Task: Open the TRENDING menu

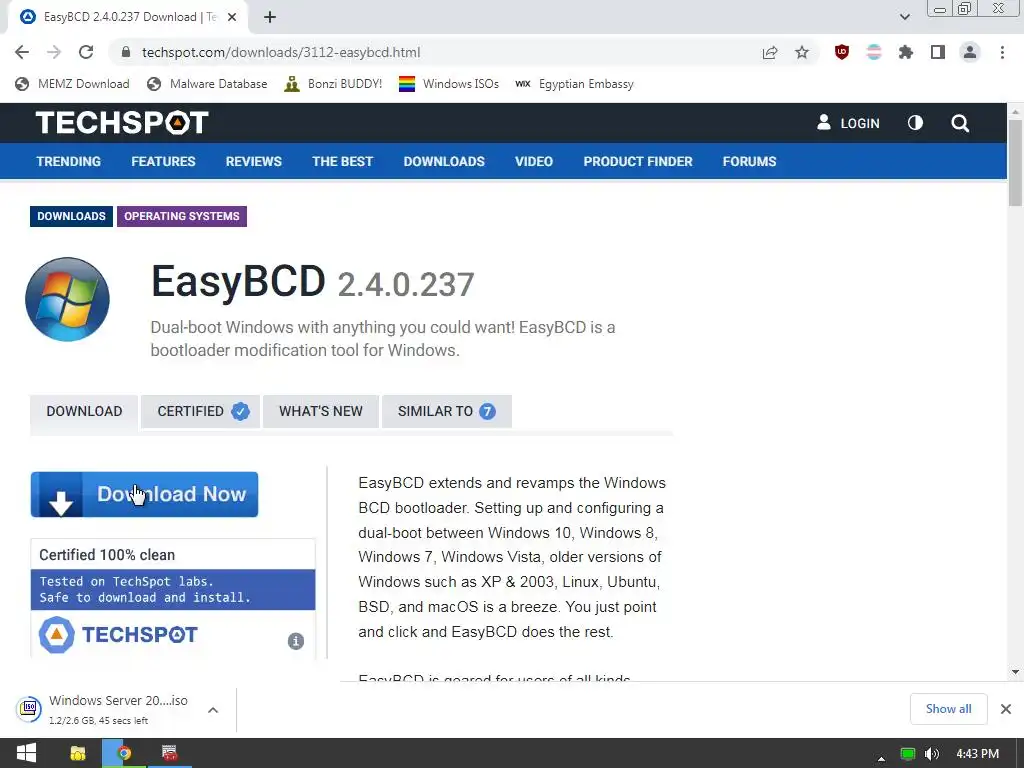Action: coord(69,161)
